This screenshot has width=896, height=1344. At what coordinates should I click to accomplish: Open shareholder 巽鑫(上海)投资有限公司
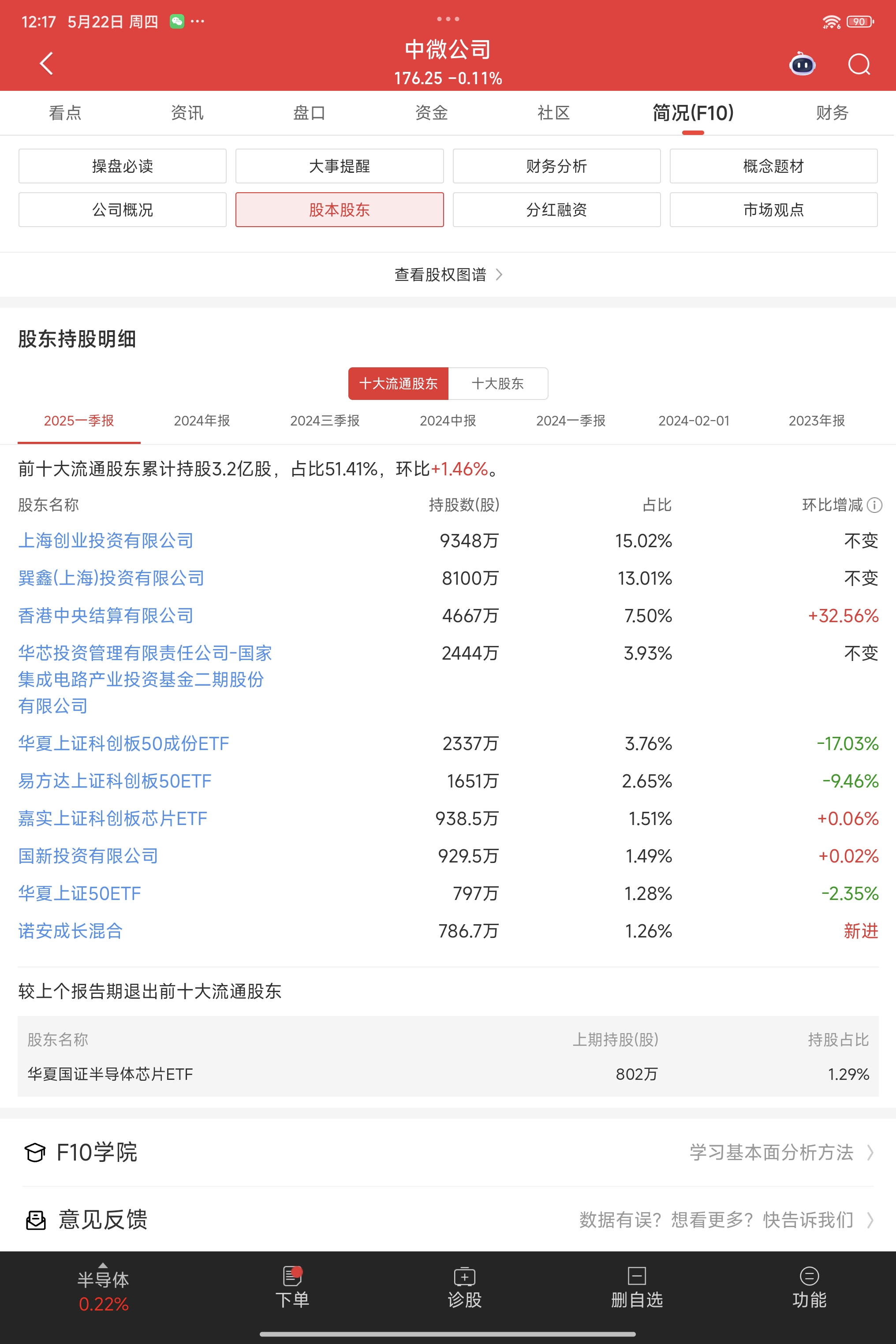point(111,578)
